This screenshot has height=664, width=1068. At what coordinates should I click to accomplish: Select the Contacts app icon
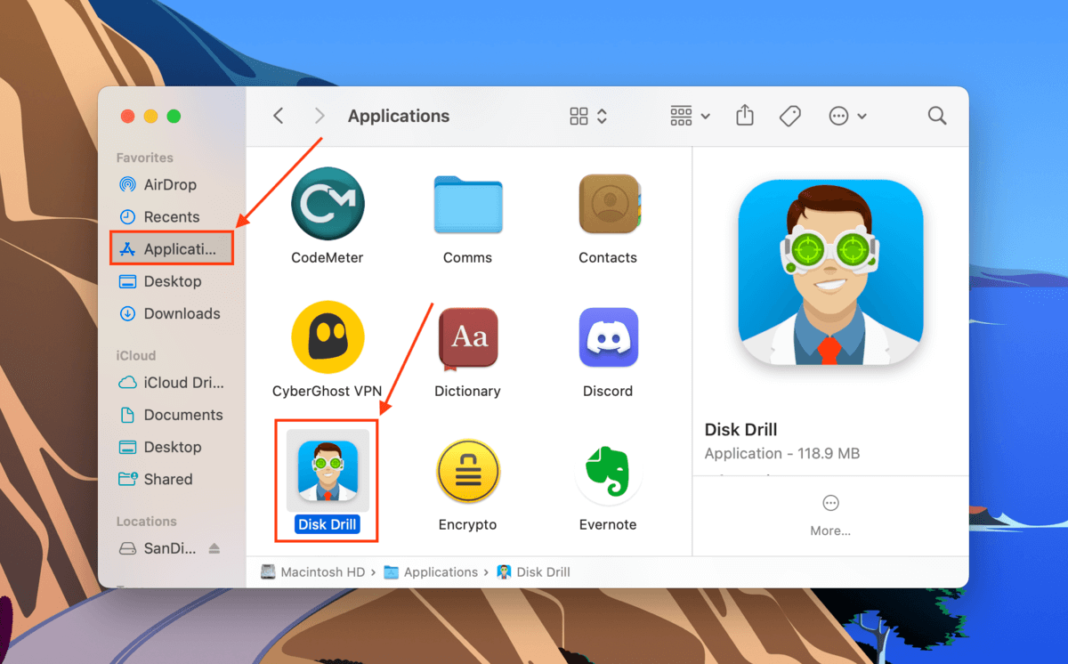tap(608, 205)
